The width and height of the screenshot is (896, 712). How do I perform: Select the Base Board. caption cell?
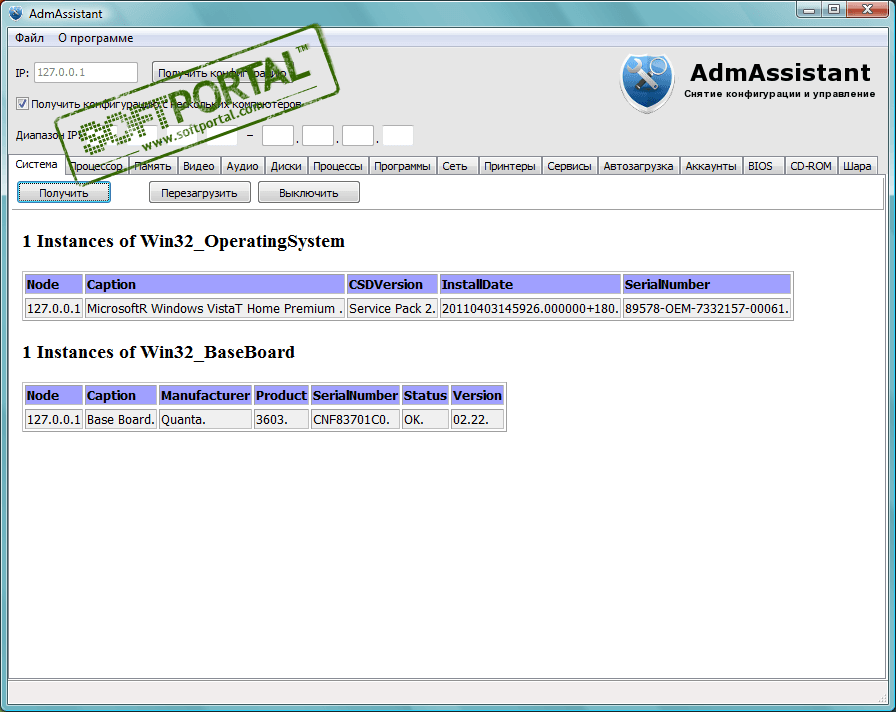point(121,419)
